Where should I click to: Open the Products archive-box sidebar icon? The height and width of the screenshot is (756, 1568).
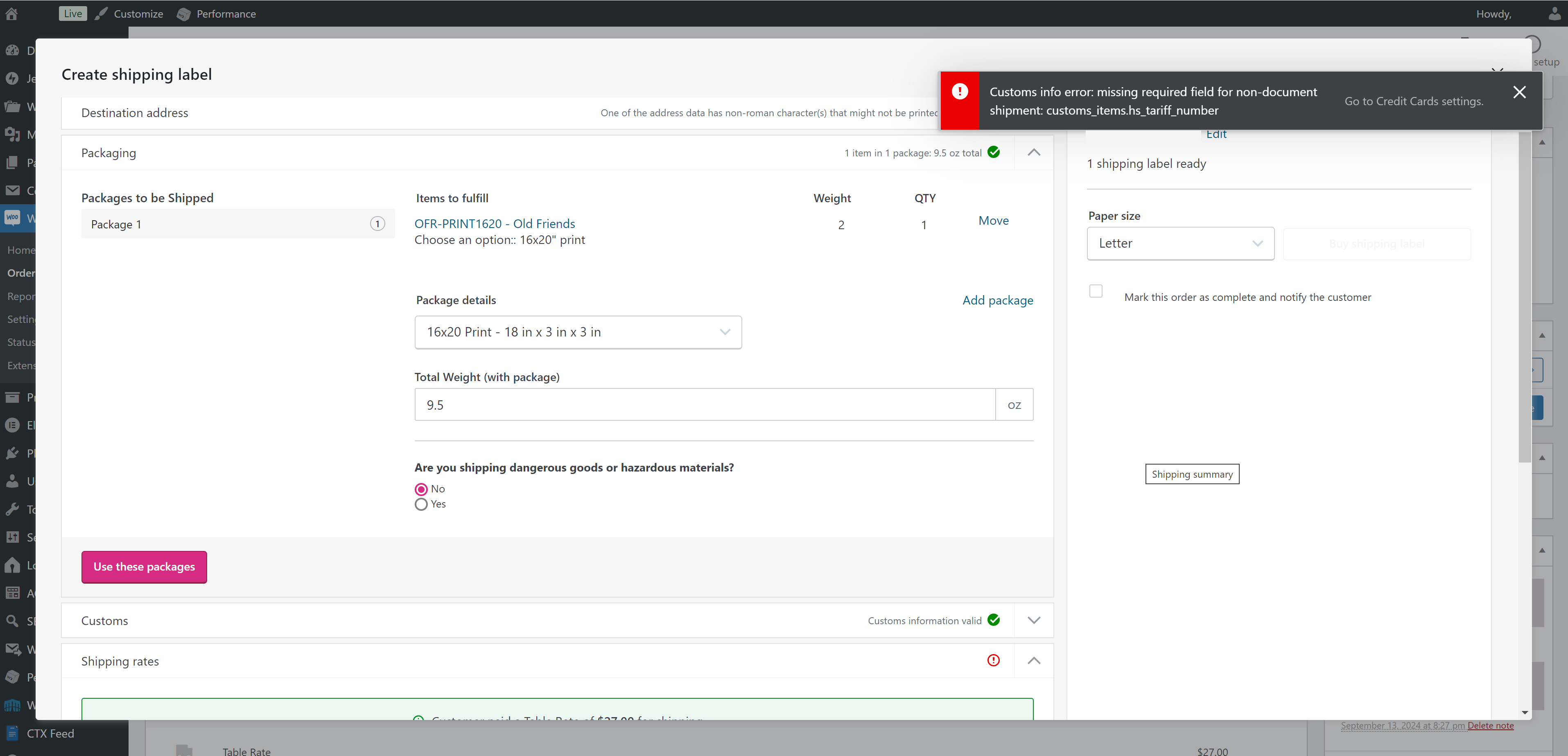coord(12,397)
